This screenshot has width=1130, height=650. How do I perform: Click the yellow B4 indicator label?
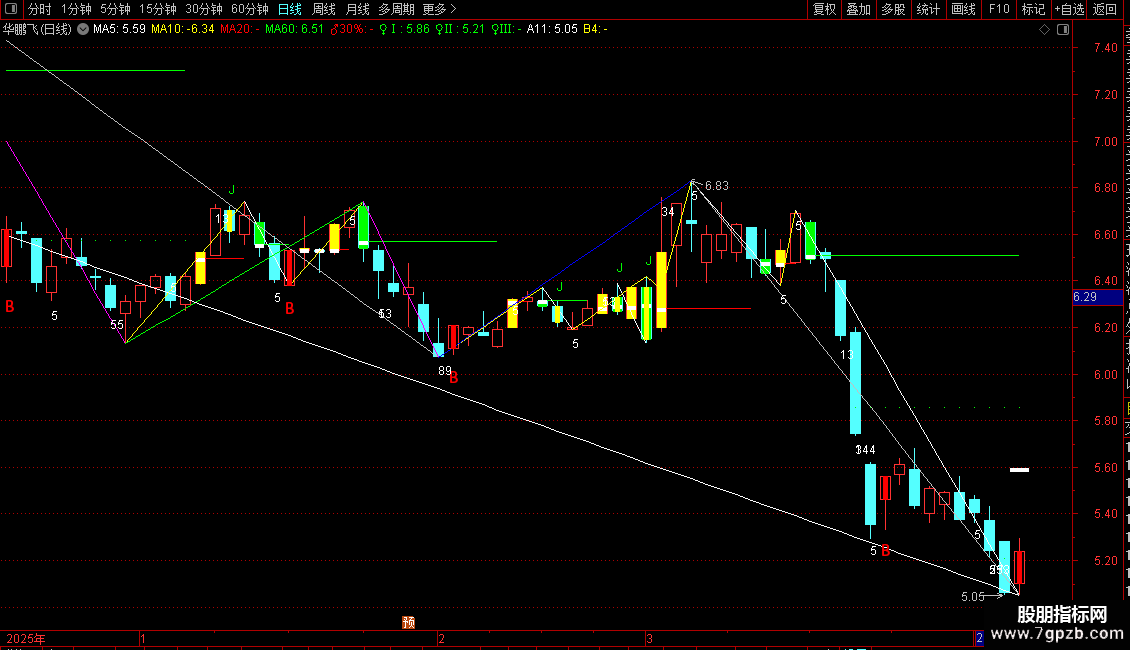click(595, 29)
